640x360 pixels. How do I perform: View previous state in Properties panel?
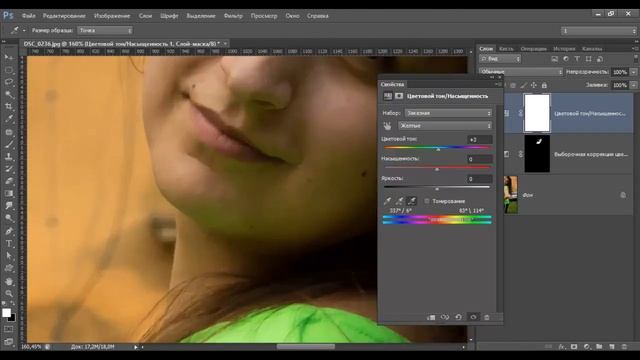[444, 317]
